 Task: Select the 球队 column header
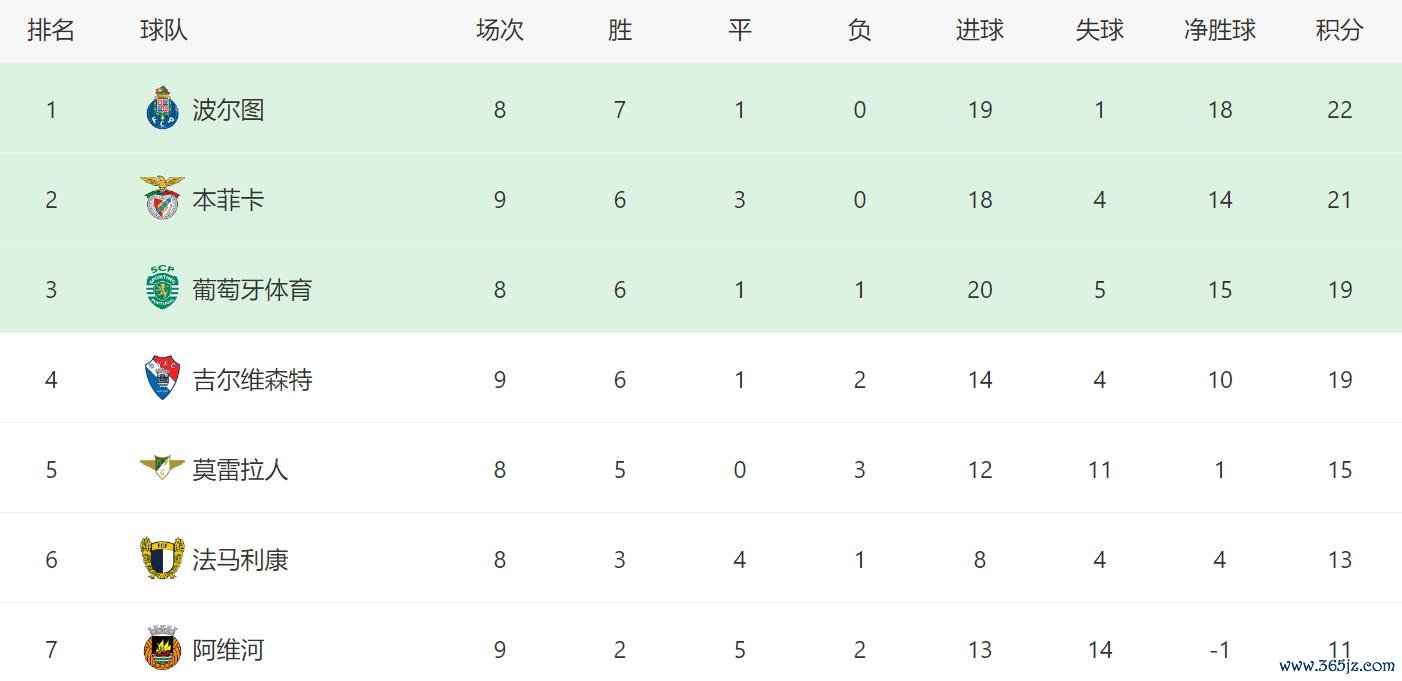[164, 31]
